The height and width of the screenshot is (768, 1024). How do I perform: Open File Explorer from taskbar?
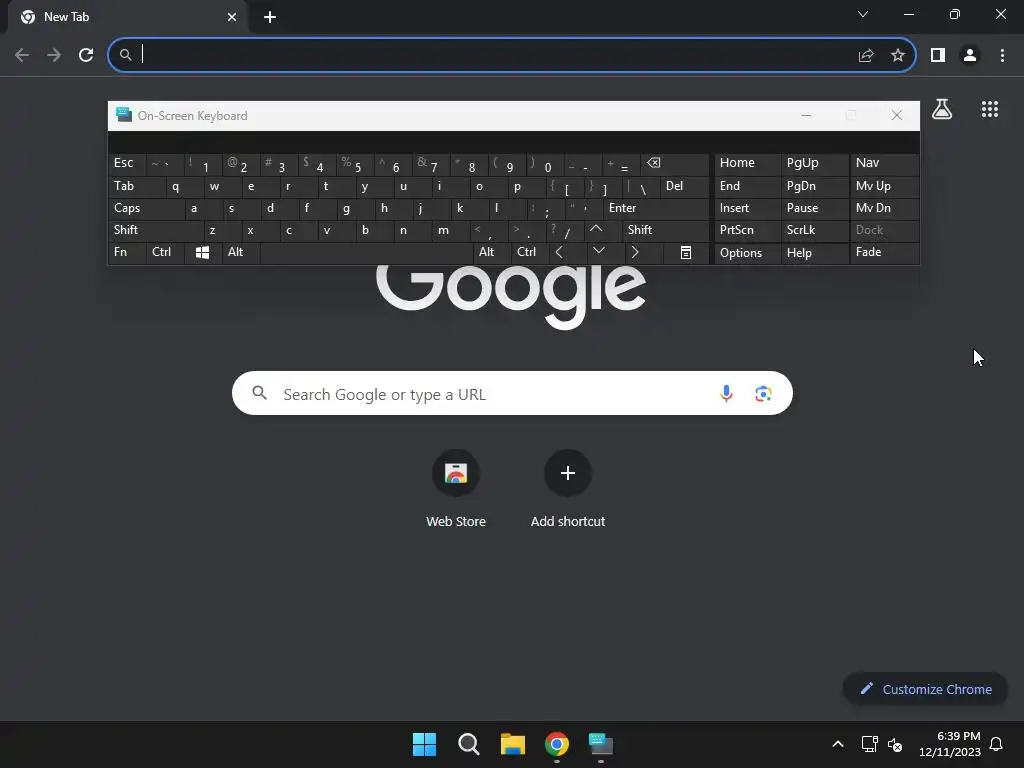[513, 744]
